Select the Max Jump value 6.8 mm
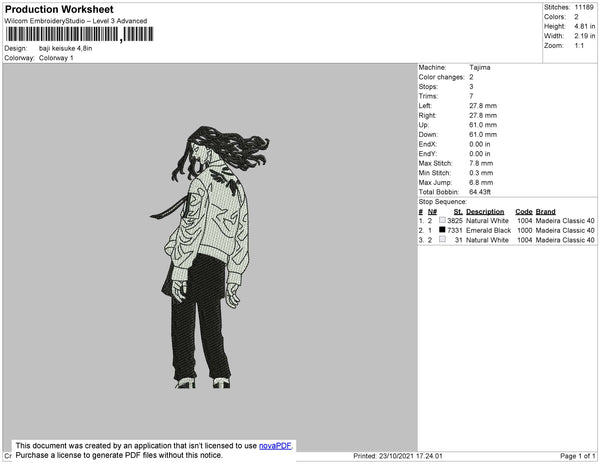Screen dimensions: 600x464 481,182
